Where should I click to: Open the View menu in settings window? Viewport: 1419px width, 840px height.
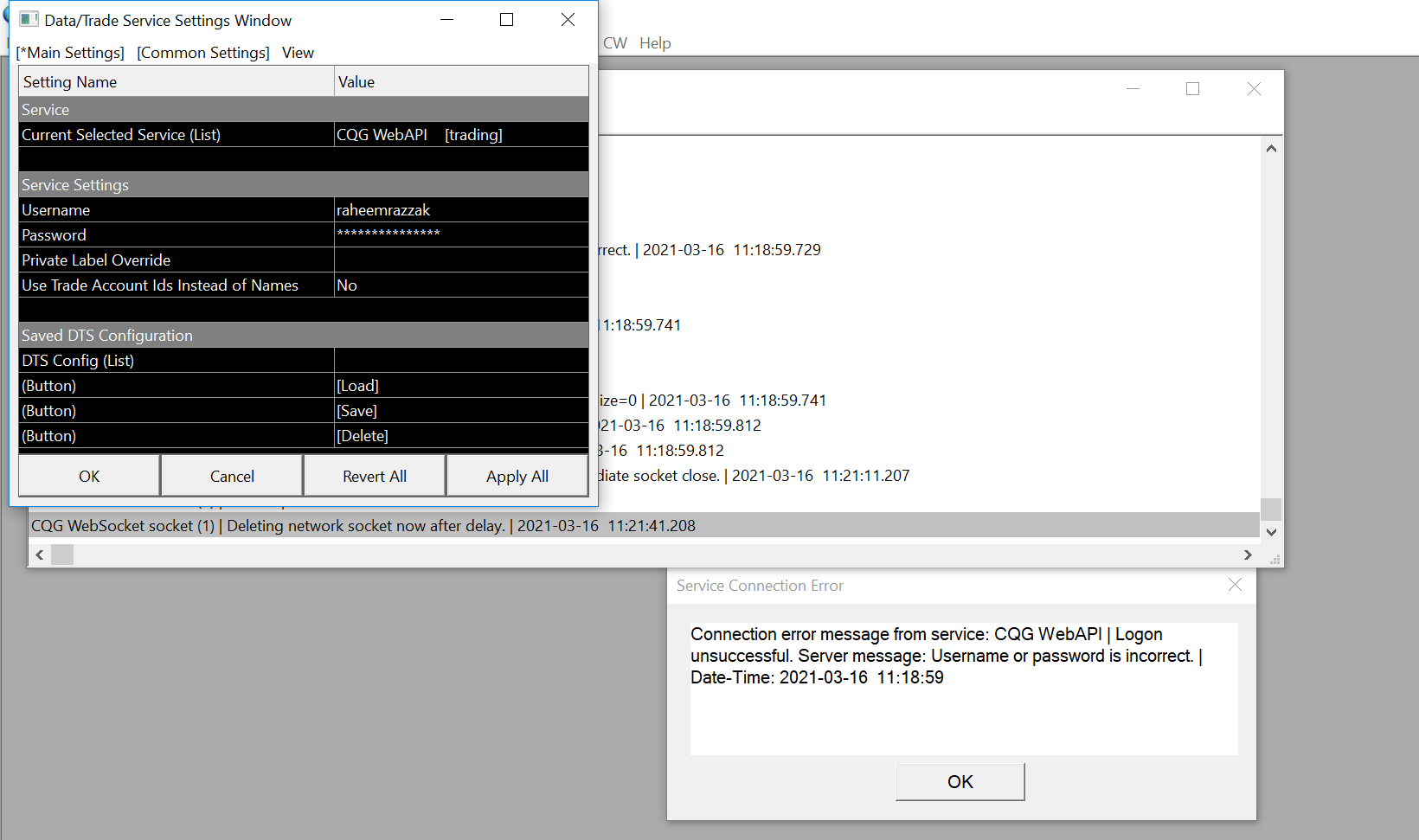click(x=298, y=53)
